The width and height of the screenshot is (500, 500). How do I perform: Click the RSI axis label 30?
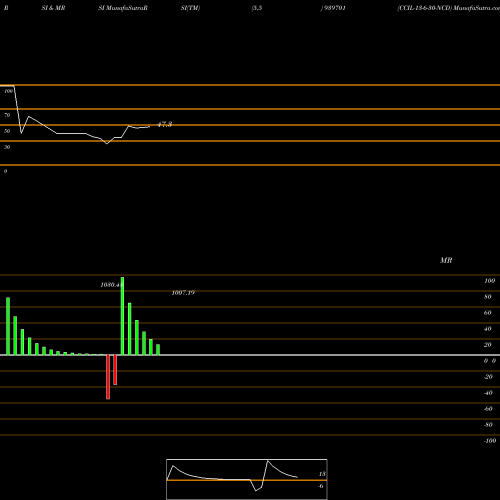(7, 147)
